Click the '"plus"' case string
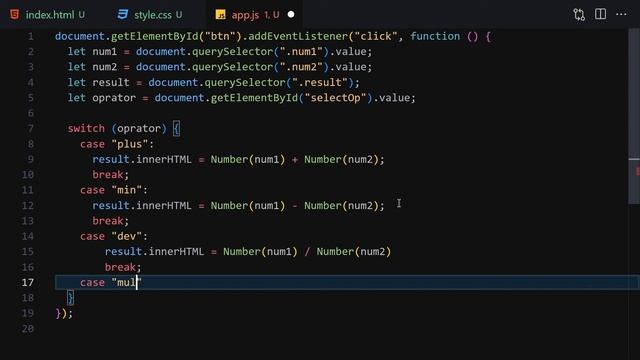 pyautogui.click(x=129, y=144)
